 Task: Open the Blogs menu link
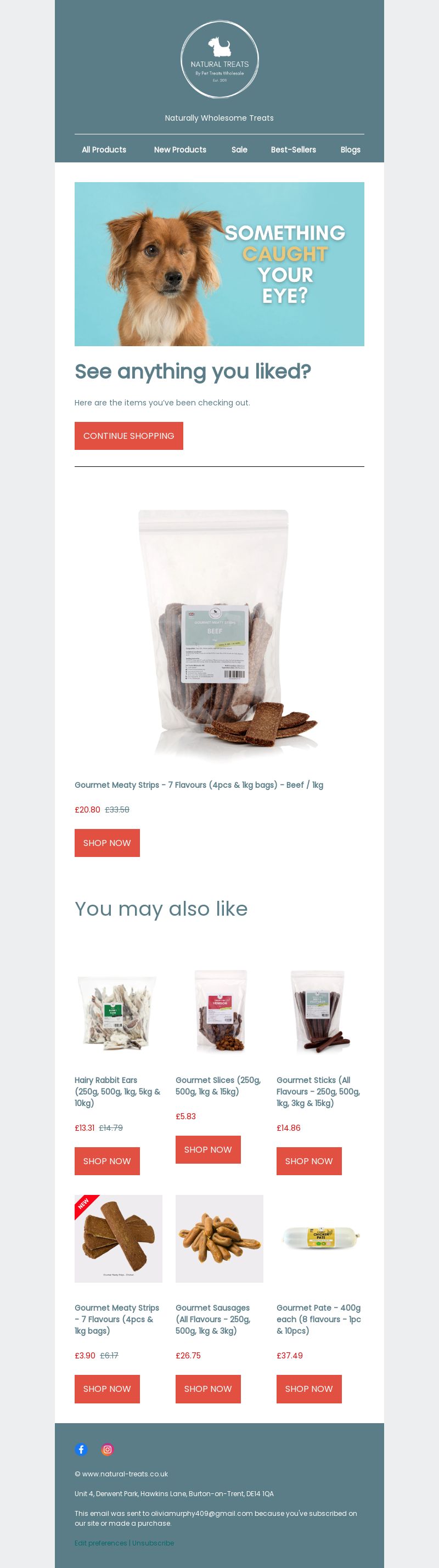(350, 150)
